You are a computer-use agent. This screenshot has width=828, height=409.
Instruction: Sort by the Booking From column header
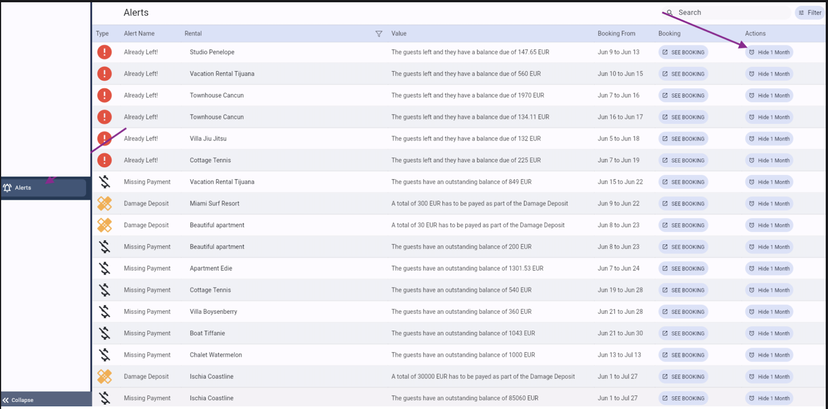coord(616,34)
